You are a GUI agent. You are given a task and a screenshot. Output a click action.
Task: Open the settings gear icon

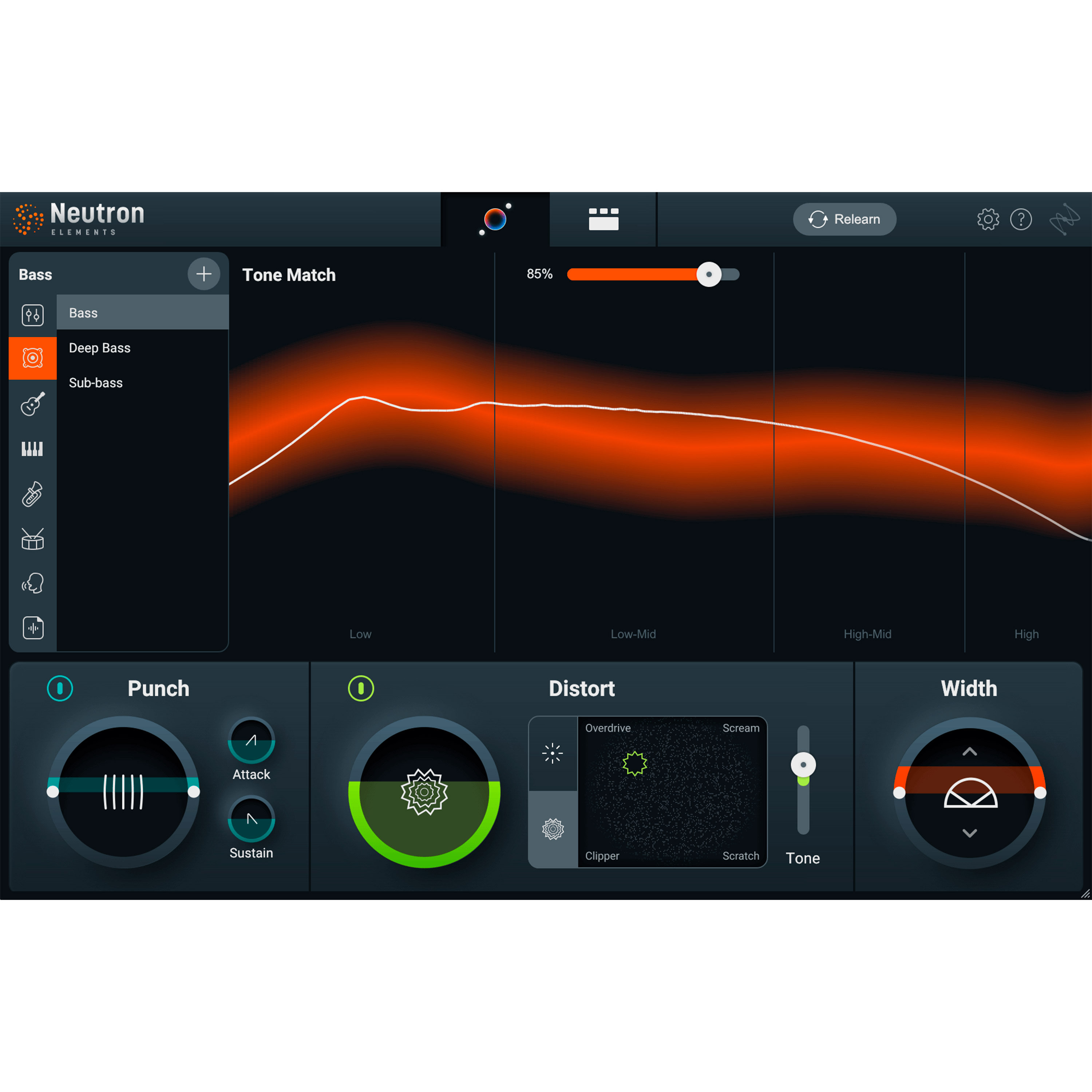988,219
